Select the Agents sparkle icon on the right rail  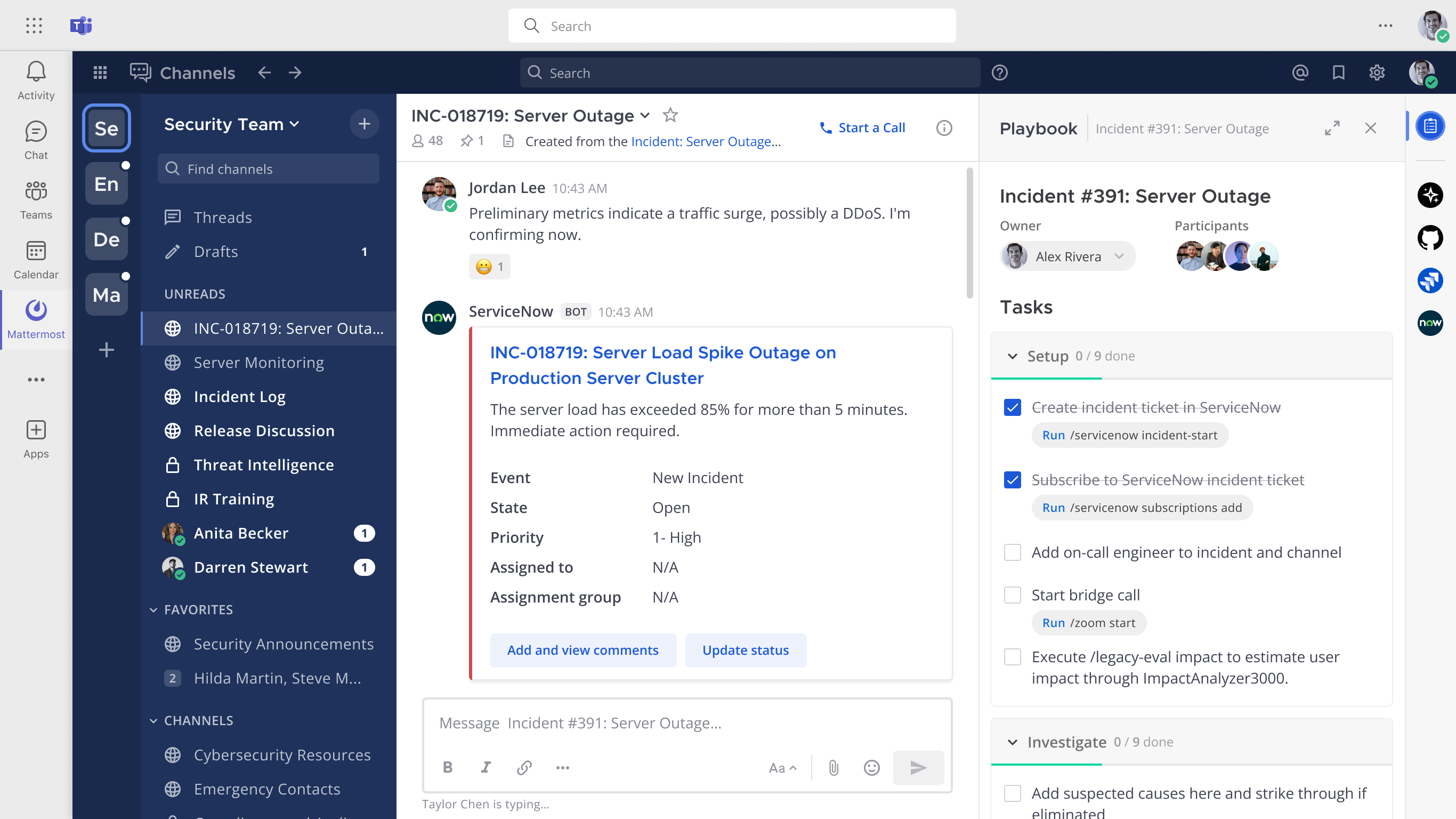[1430, 195]
